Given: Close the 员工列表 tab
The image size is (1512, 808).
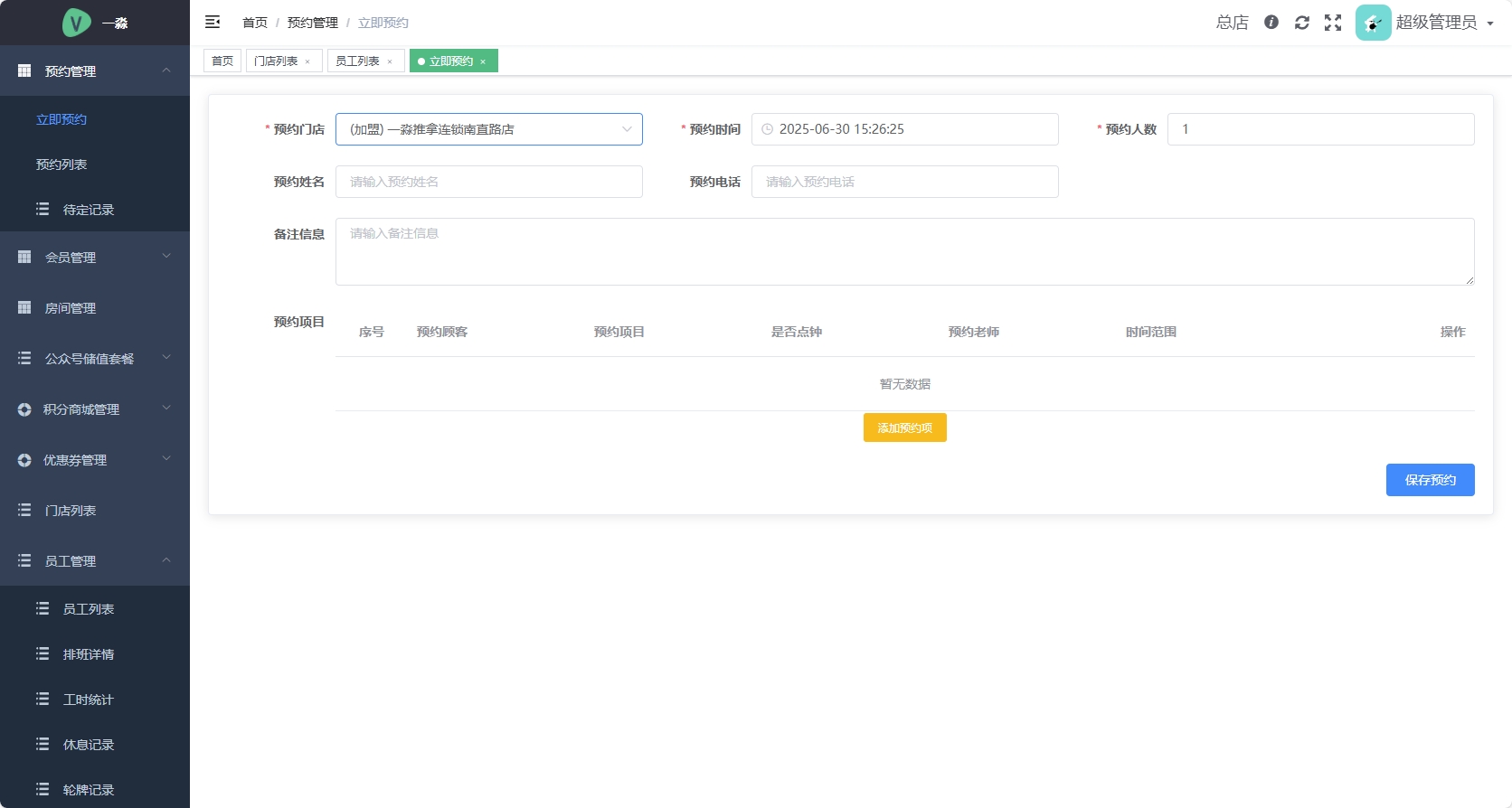Looking at the screenshot, I should pyautogui.click(x=390, y=61).
